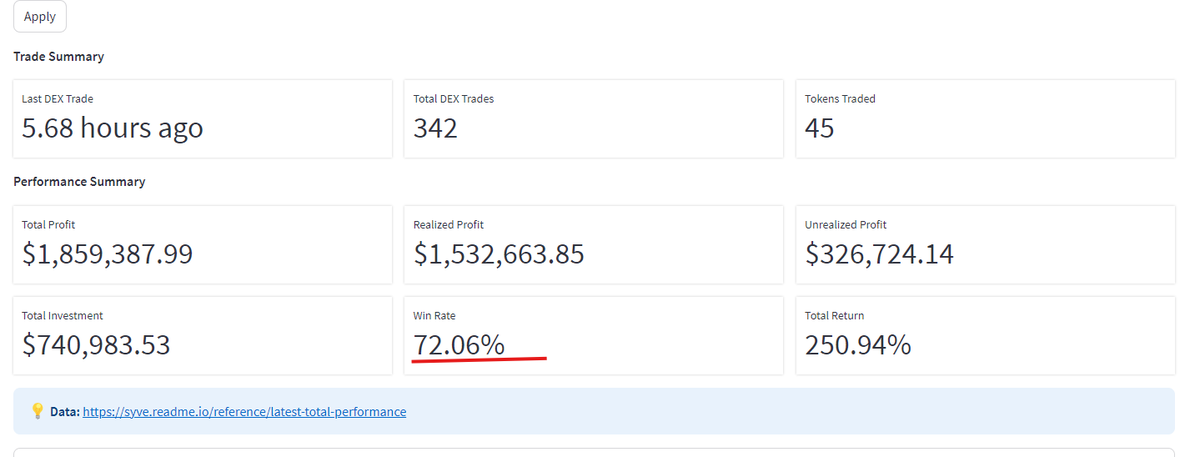Select the 5.68 hours ago value
Image resolution: width=1200 pixels, height=457 pixels.
(112, 128)
